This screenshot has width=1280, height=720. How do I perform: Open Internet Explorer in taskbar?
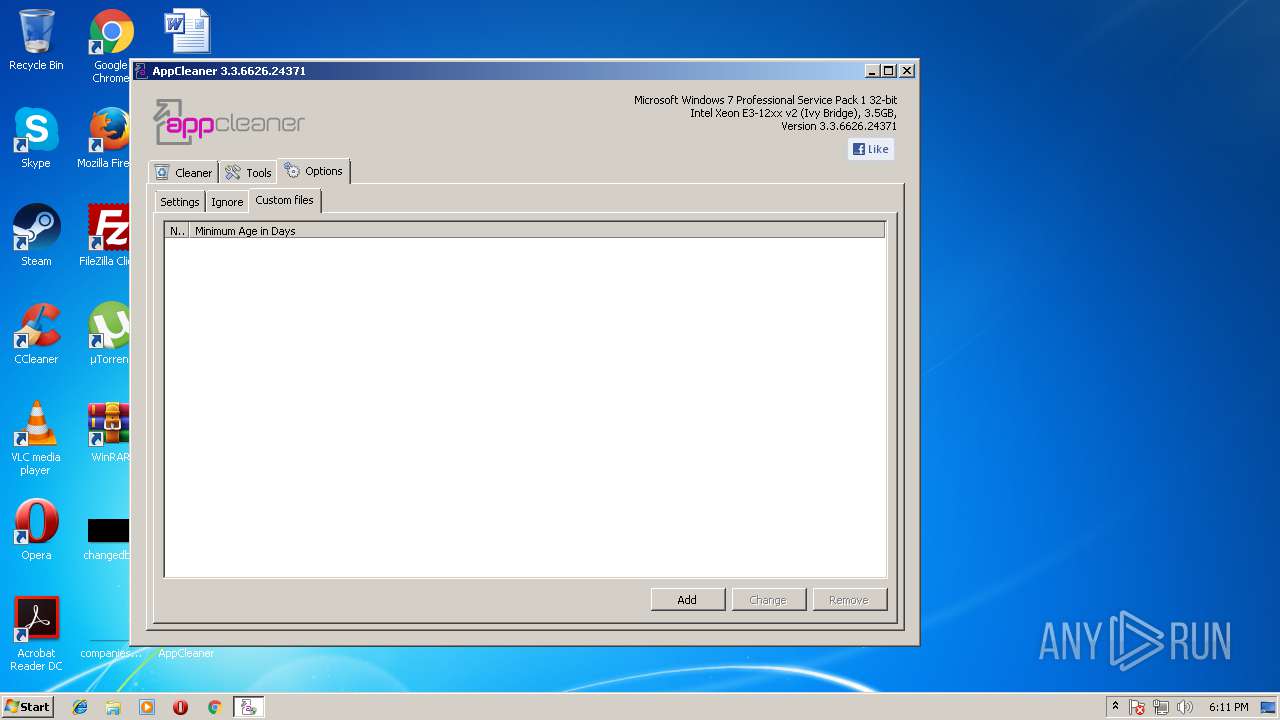click(x=80, y=707)
